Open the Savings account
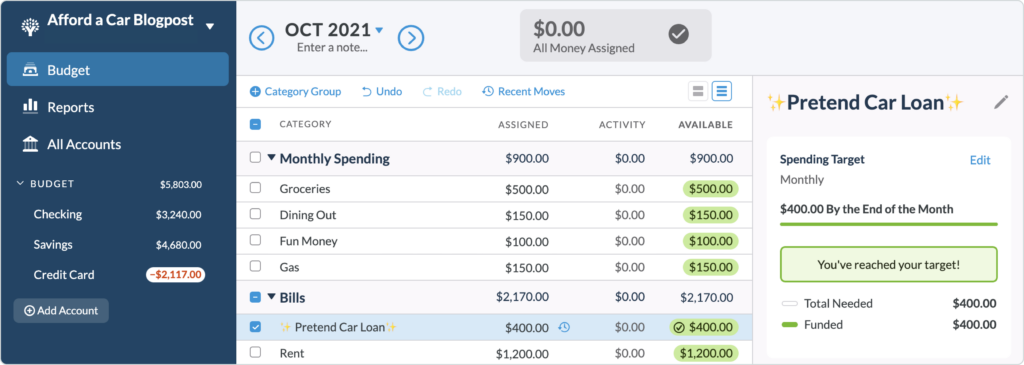 pyautogui.click(x=118, y=245)
